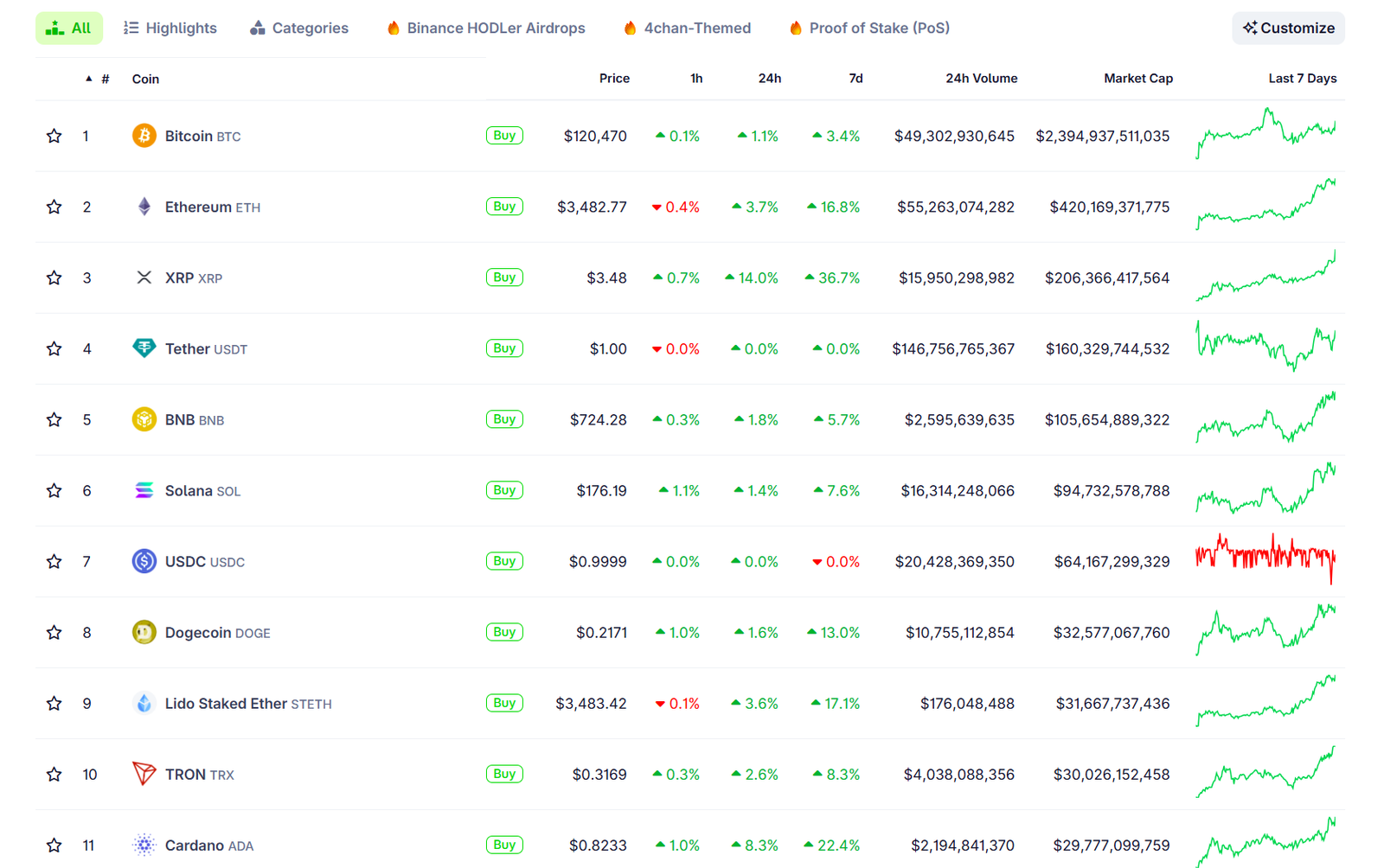Click the Lido Staked Ether logo icon
Screen dimensions: 1384x868
pos(144,703)
